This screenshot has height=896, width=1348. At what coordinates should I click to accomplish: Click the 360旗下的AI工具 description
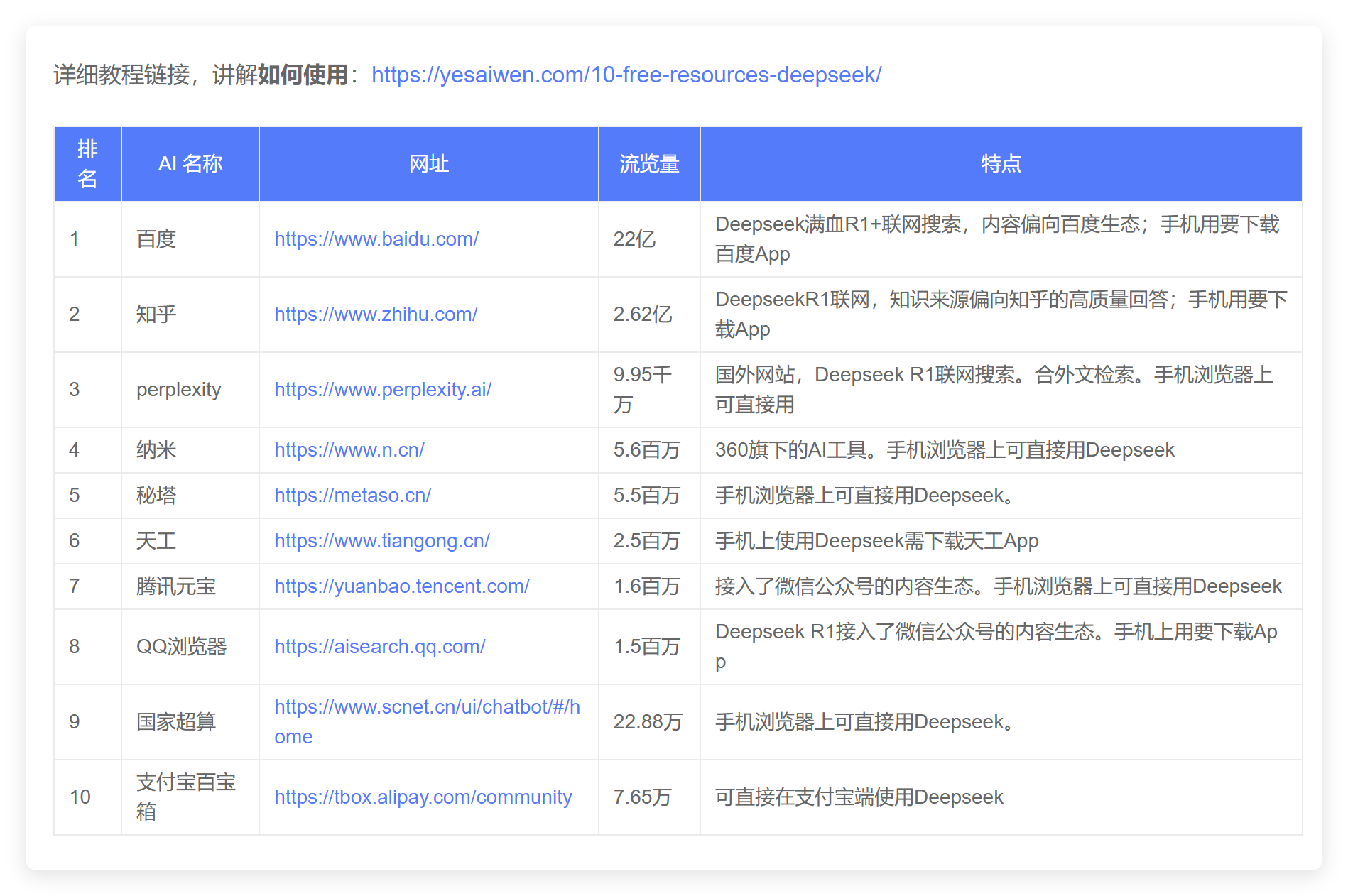[945, 450]
